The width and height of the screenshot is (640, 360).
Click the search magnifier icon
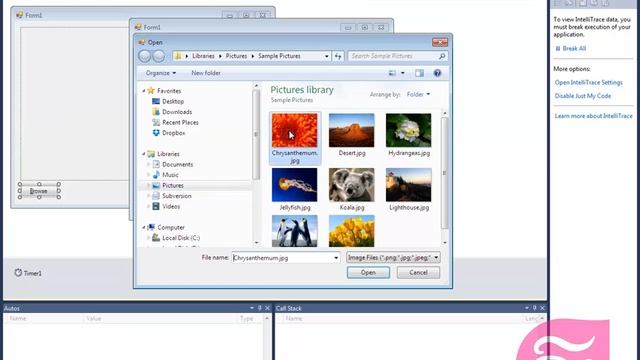(x=442, y=56)
